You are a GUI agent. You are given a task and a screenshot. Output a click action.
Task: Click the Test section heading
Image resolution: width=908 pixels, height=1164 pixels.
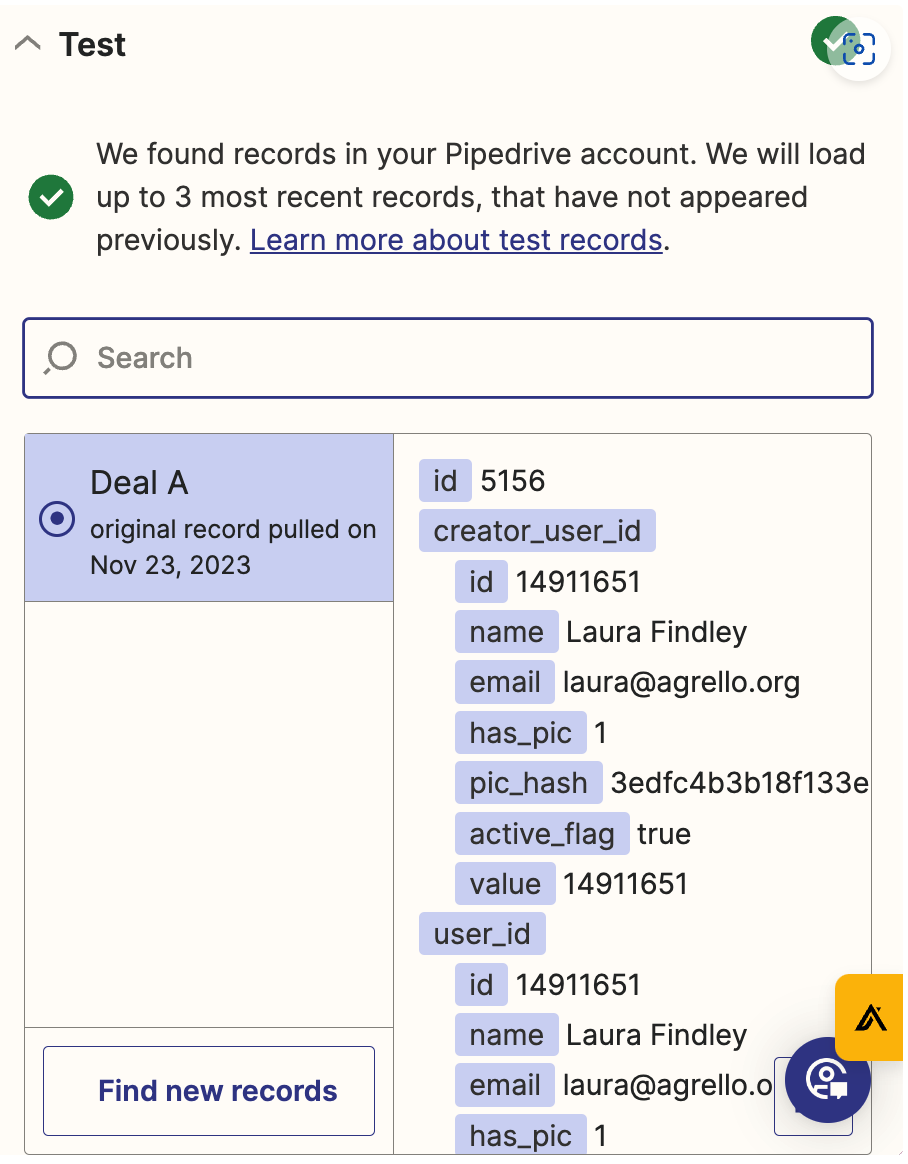click(92, 44)
